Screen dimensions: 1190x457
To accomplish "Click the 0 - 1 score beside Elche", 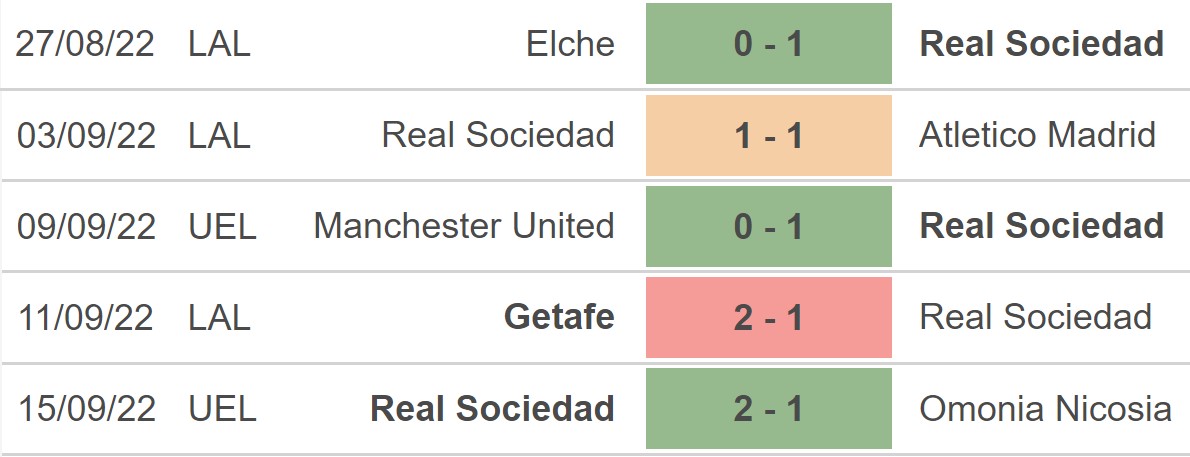I will pyautogui.click(x=768, y=44).
